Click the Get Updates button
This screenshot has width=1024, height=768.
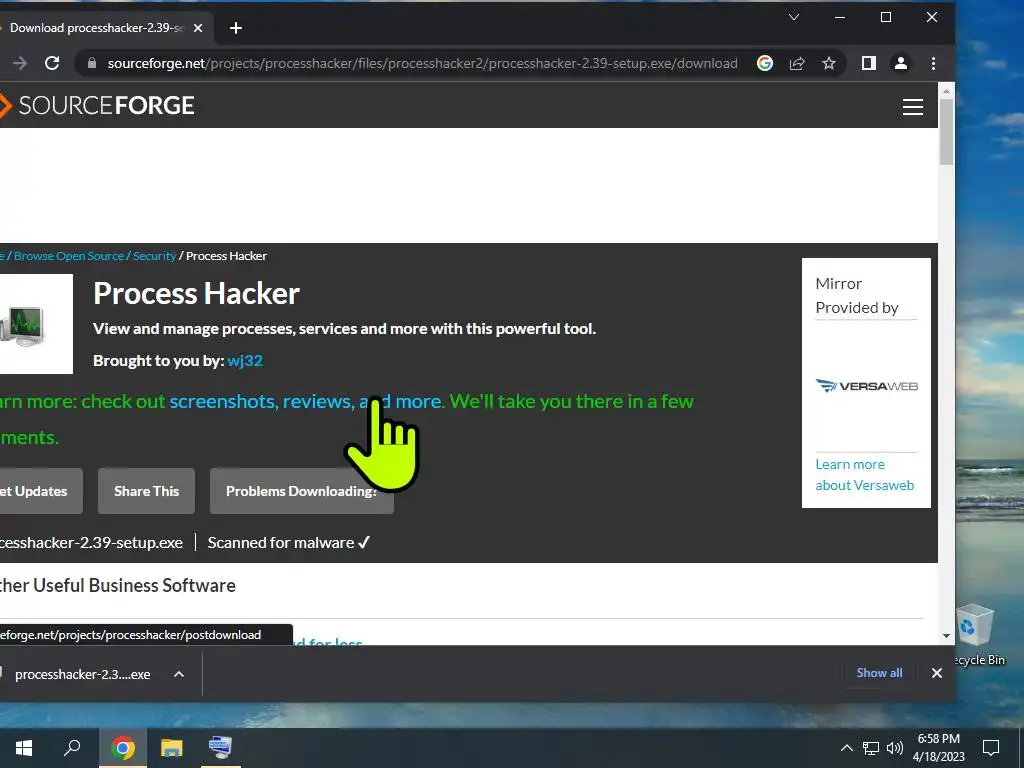pos(39,491)
